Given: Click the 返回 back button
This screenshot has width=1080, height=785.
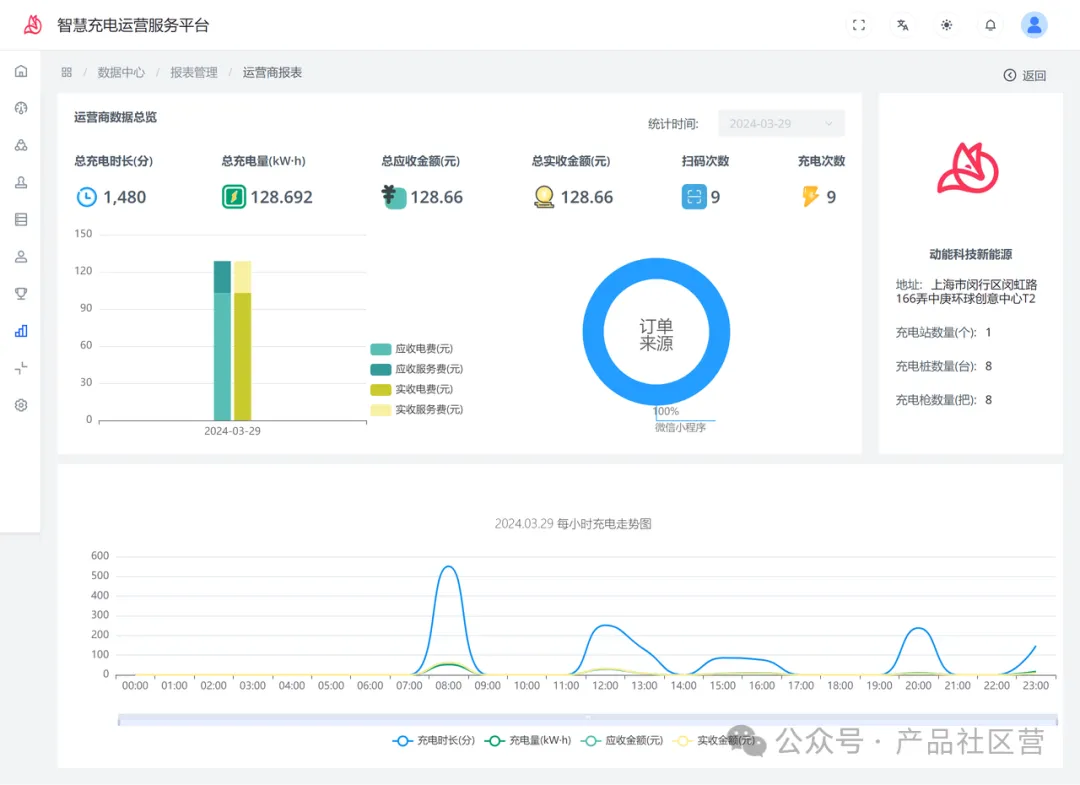Looking at the screenshot, I should [x=1025, y=75].
